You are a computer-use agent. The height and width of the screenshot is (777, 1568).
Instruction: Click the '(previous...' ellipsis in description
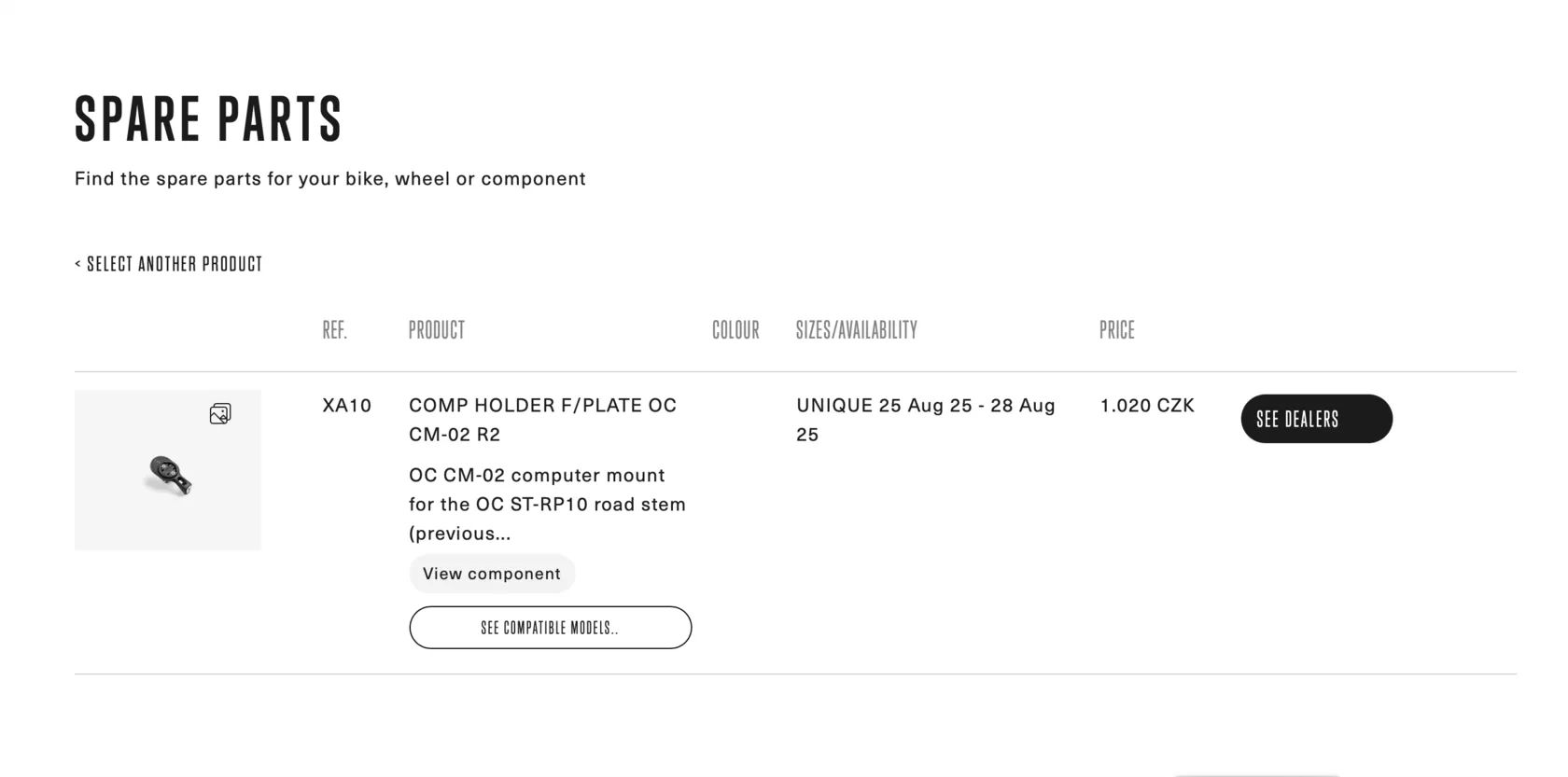pyautogui.click(x=460, y=534)
